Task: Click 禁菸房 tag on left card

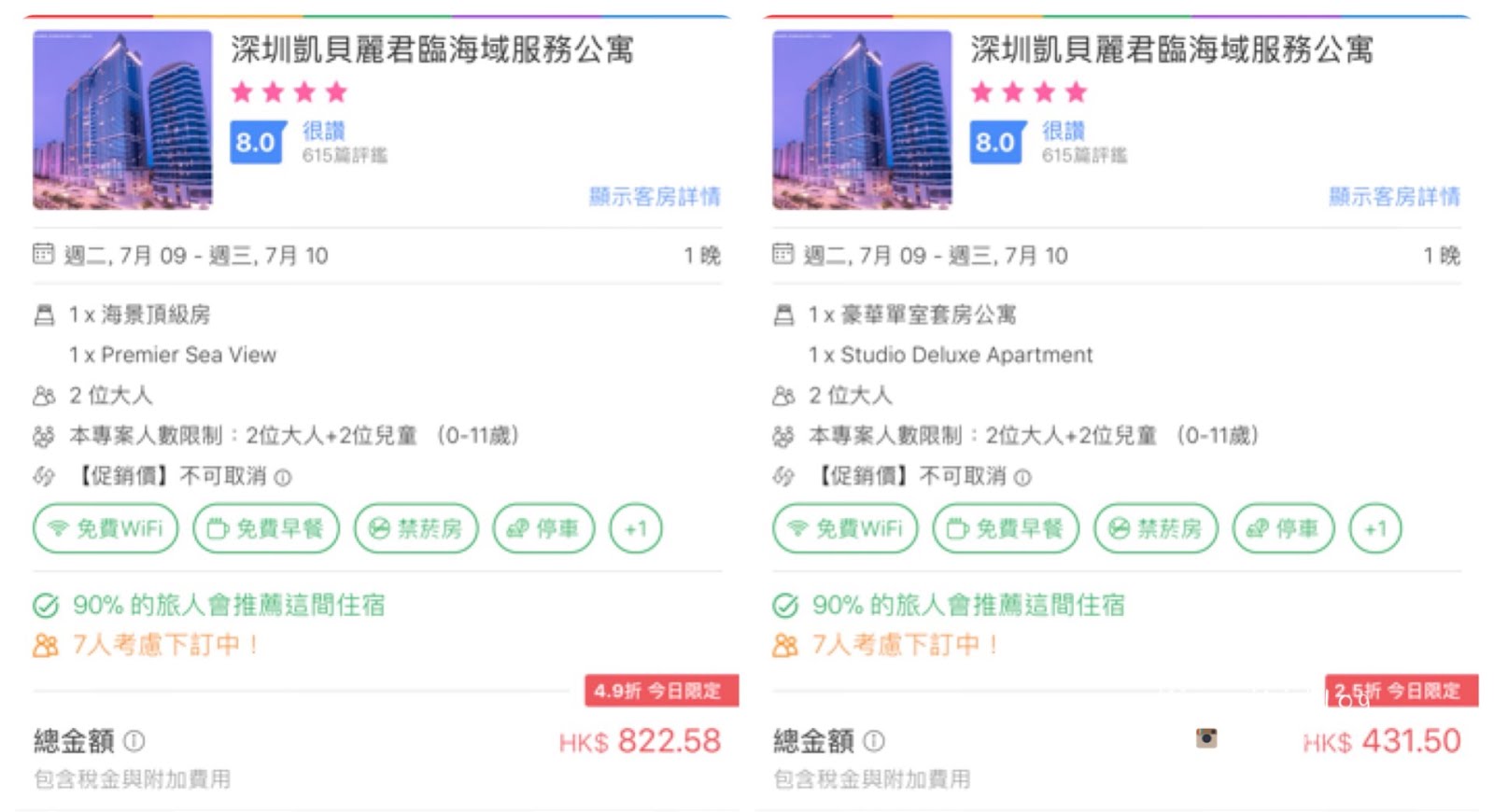Action: click(x=416, y=528)
